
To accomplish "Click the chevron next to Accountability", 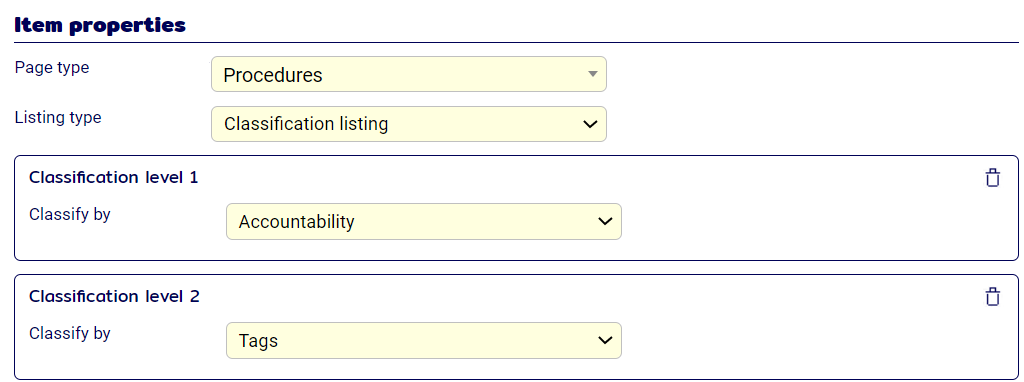I will click(x=605, y=222).
